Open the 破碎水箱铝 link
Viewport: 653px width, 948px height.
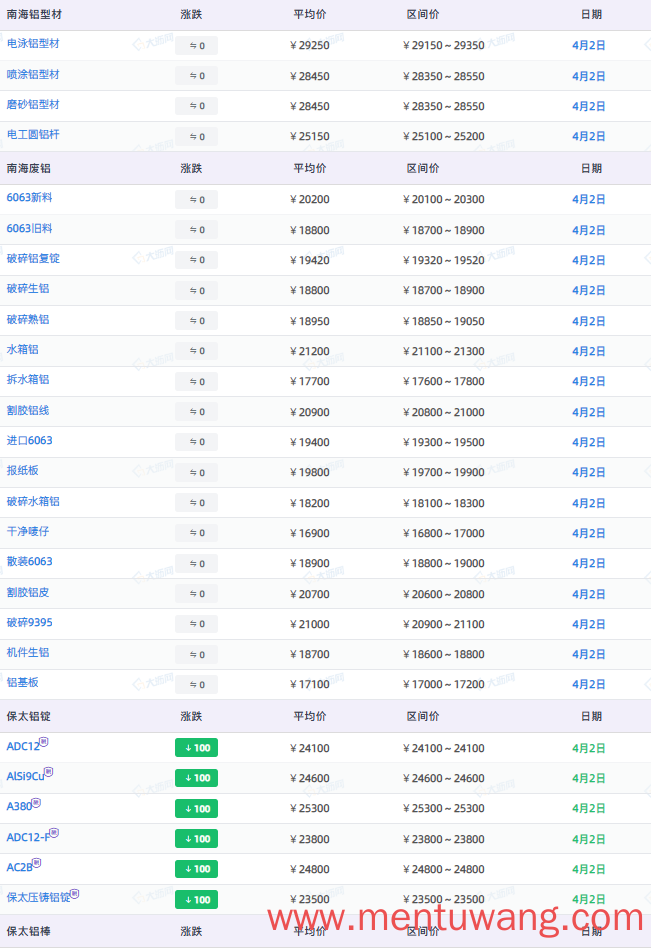[33, 502]
